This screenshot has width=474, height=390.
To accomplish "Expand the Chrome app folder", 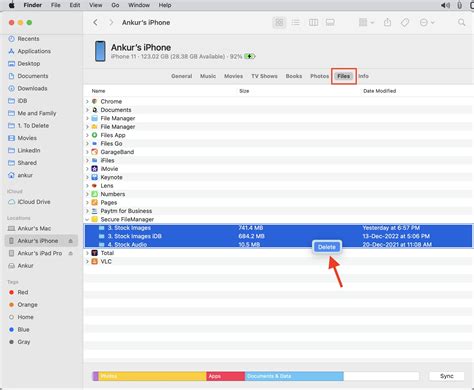I will [87, 101].
